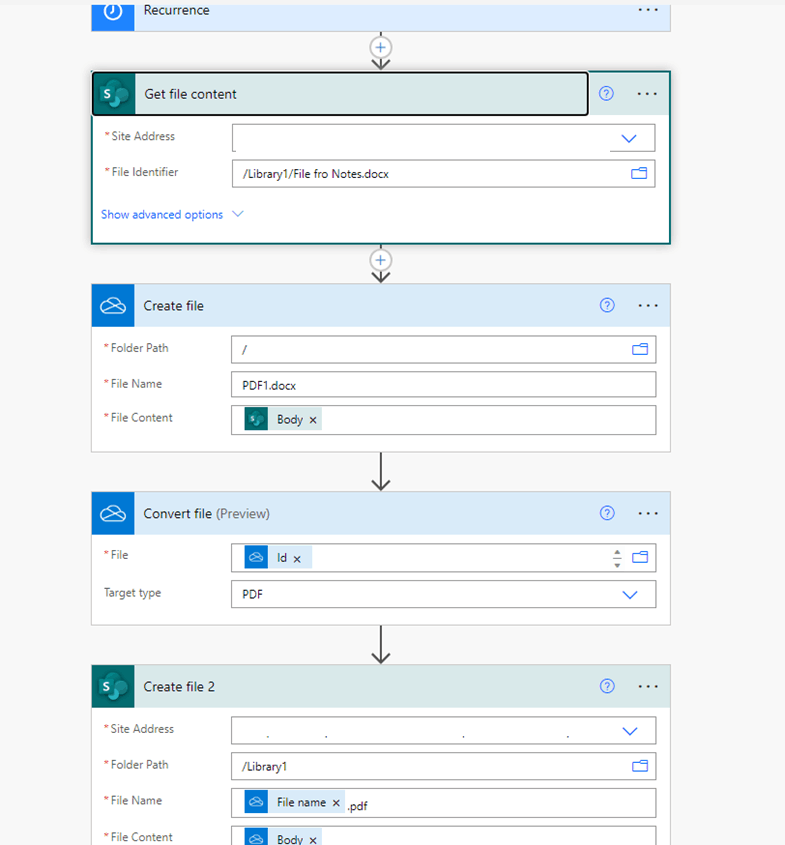Click the chevron next to Show advanced options
Viewport: 785px width, 845px height.
click(238, 214)
